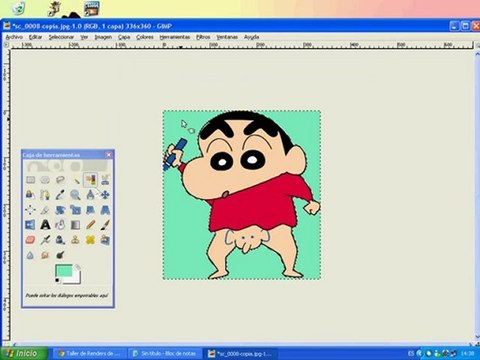480x360 pixels.
Task: Select the Shear tool
Action: pyautogui.click(x=90, y=210)
